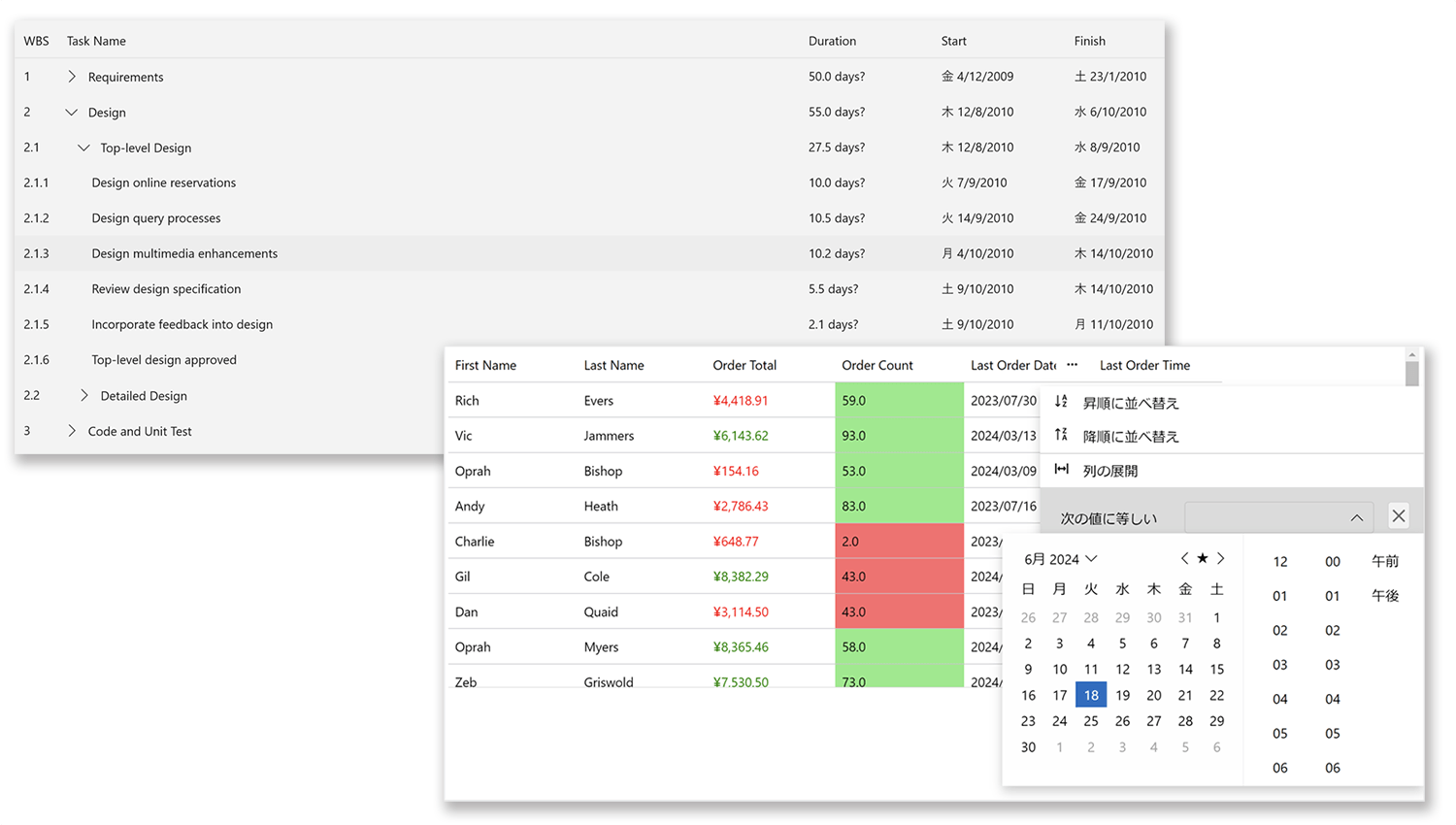This screenshot has height=825, width=1456.
Task: Go to the previous month in the calendar
Action: coord(1184,559)
